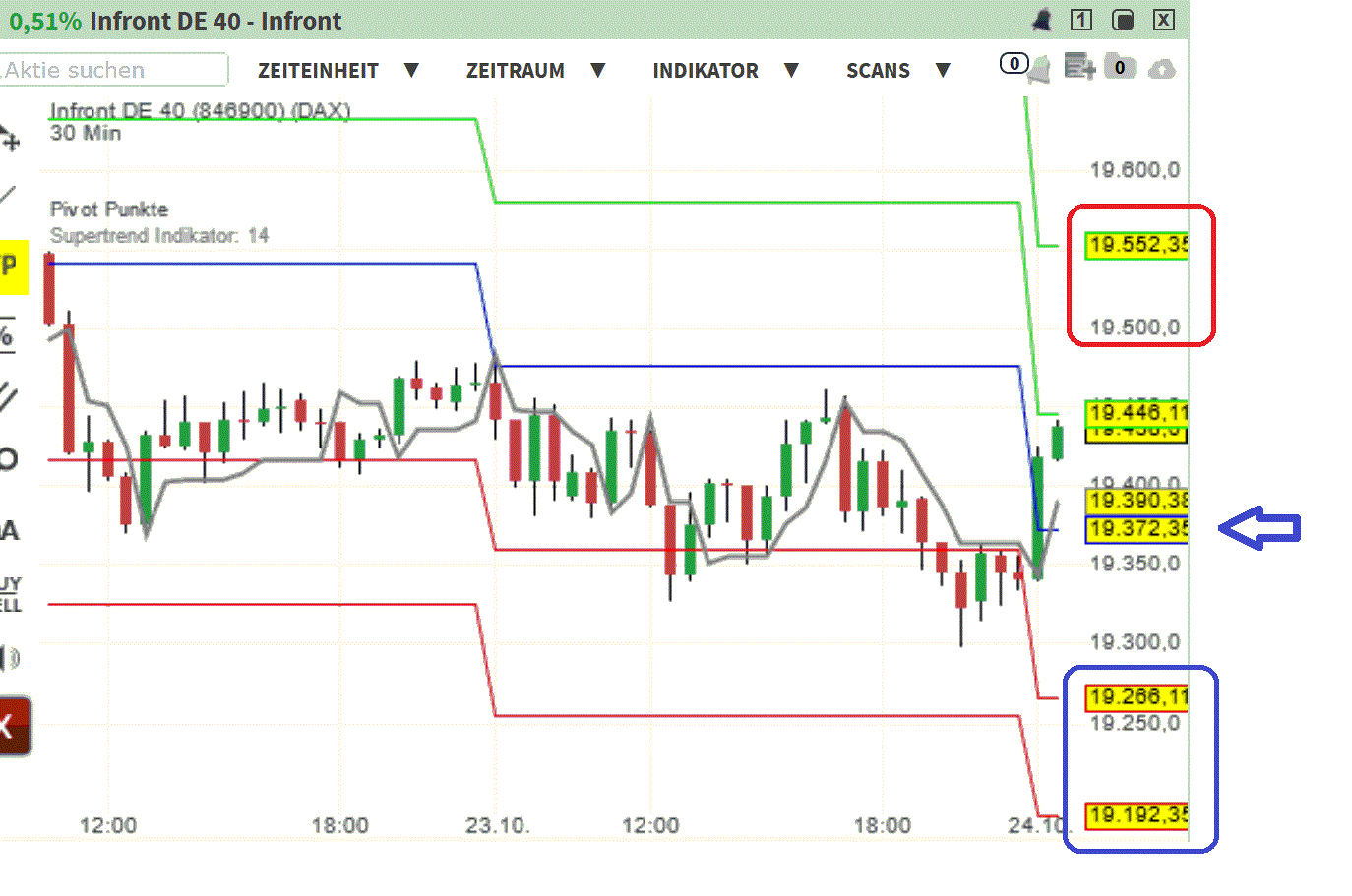The width and height of the screenshot is (1352, 896).
Task: Select the circle drawing tool
Action: click(8, 458)
